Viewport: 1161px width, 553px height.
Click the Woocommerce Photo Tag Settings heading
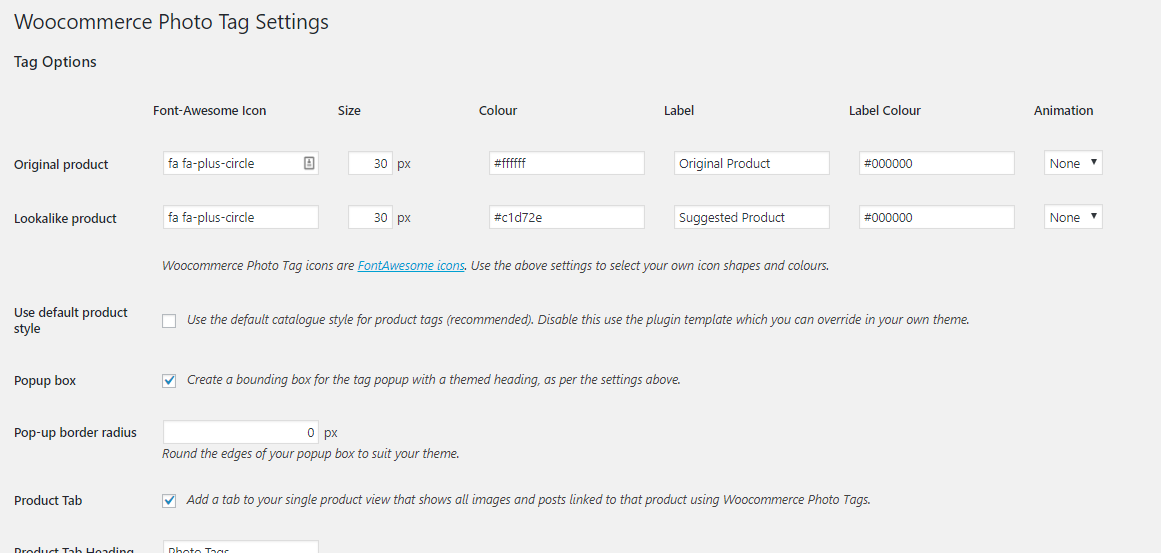tap(171, 22)
